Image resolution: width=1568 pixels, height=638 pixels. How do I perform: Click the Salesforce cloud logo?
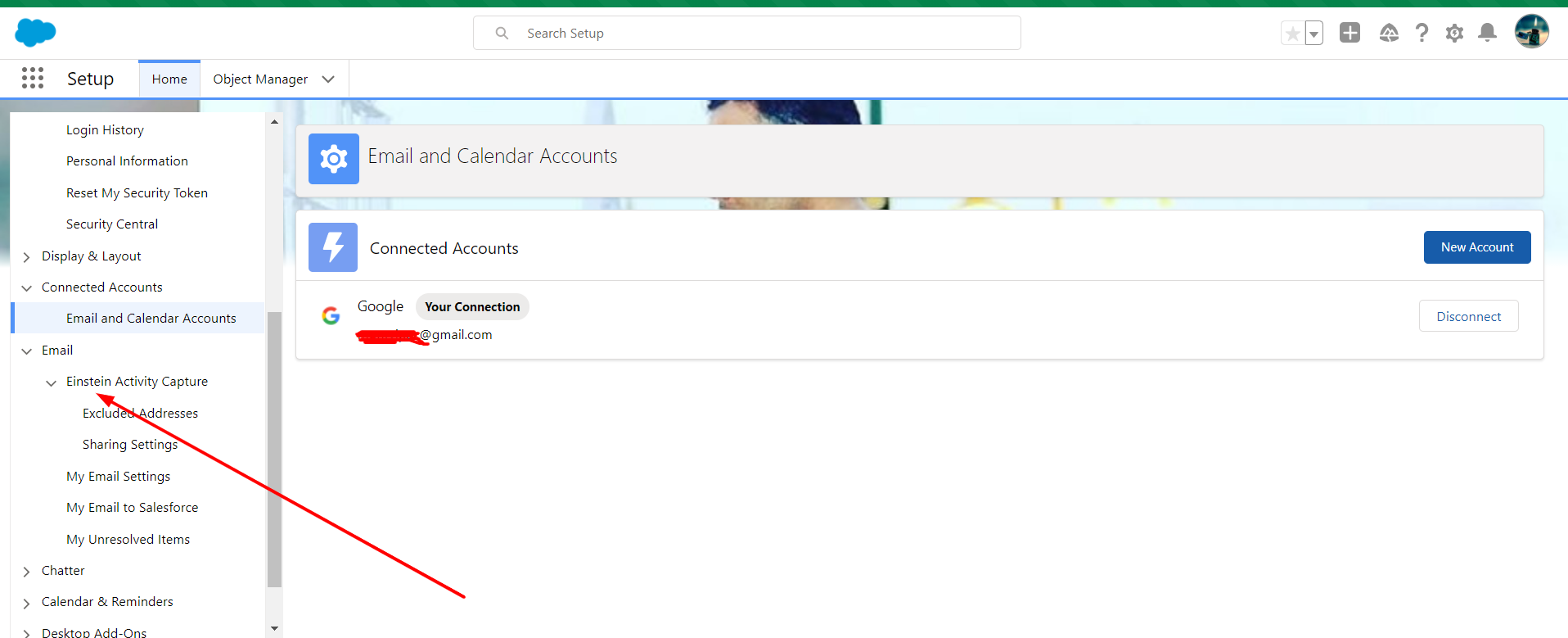point(35,33)
